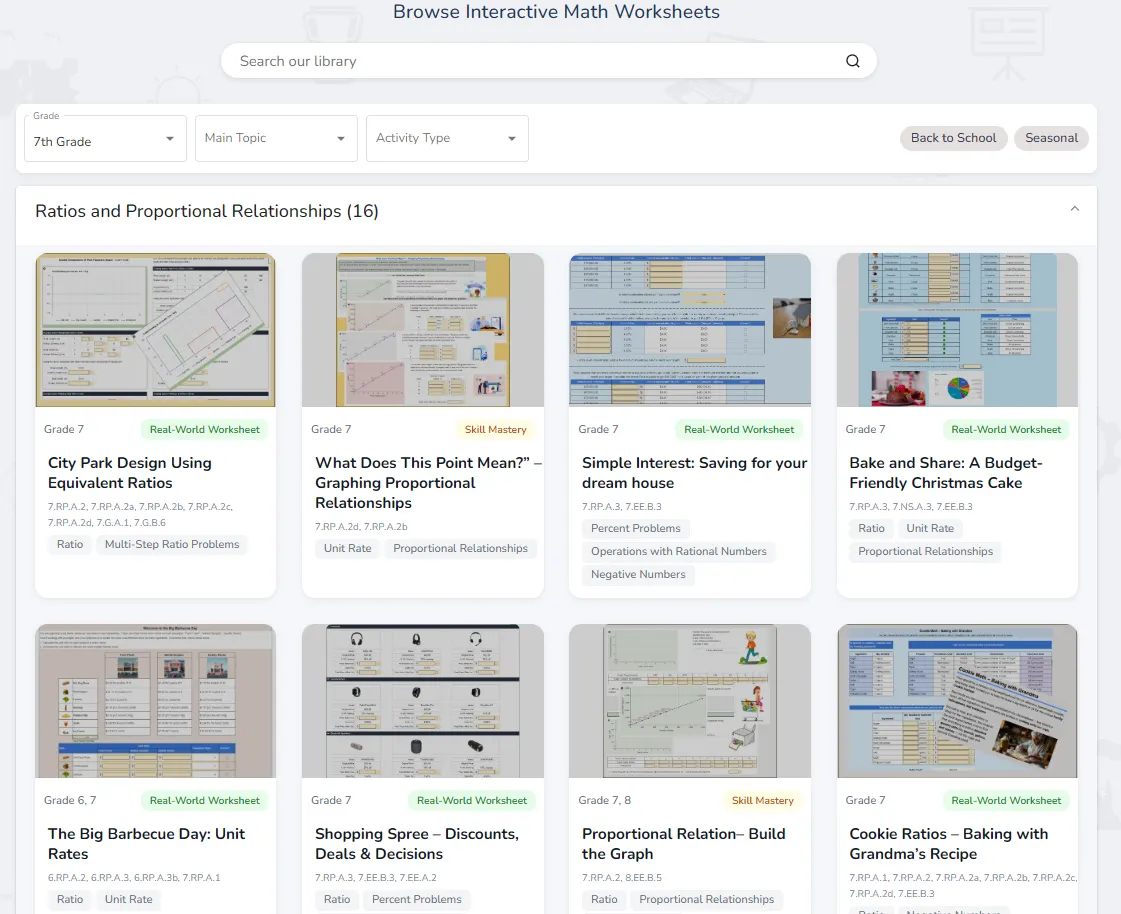The height and width of the screenshot is (914, 1121).
Task: Type in the Search our library field
Action: click(x=530, y=61)
